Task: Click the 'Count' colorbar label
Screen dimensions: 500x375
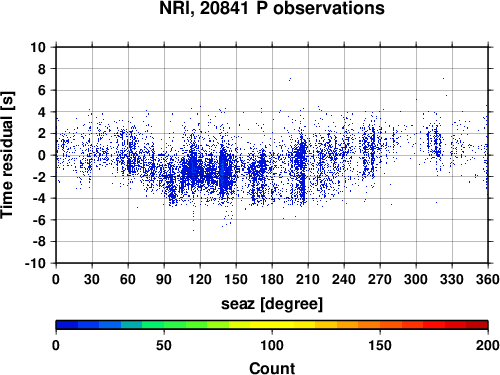Action: tap(272, 368)
